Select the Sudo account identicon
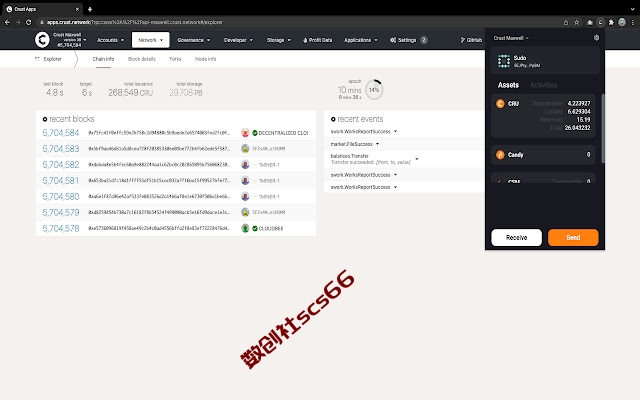Viewport: 640px width, 400px height. (x=504, y=61)
